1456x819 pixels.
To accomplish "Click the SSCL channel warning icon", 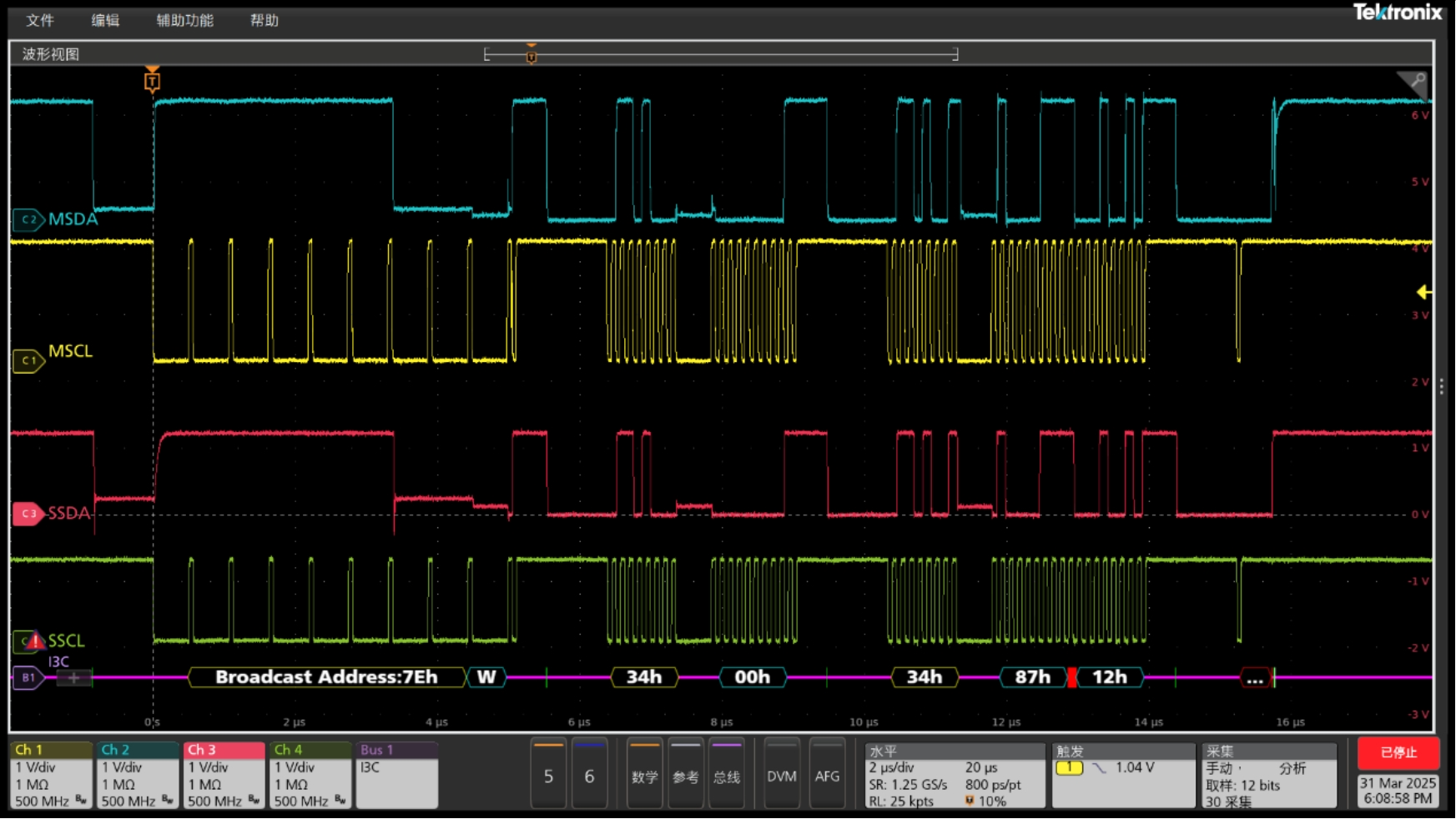I will (34, 641).
